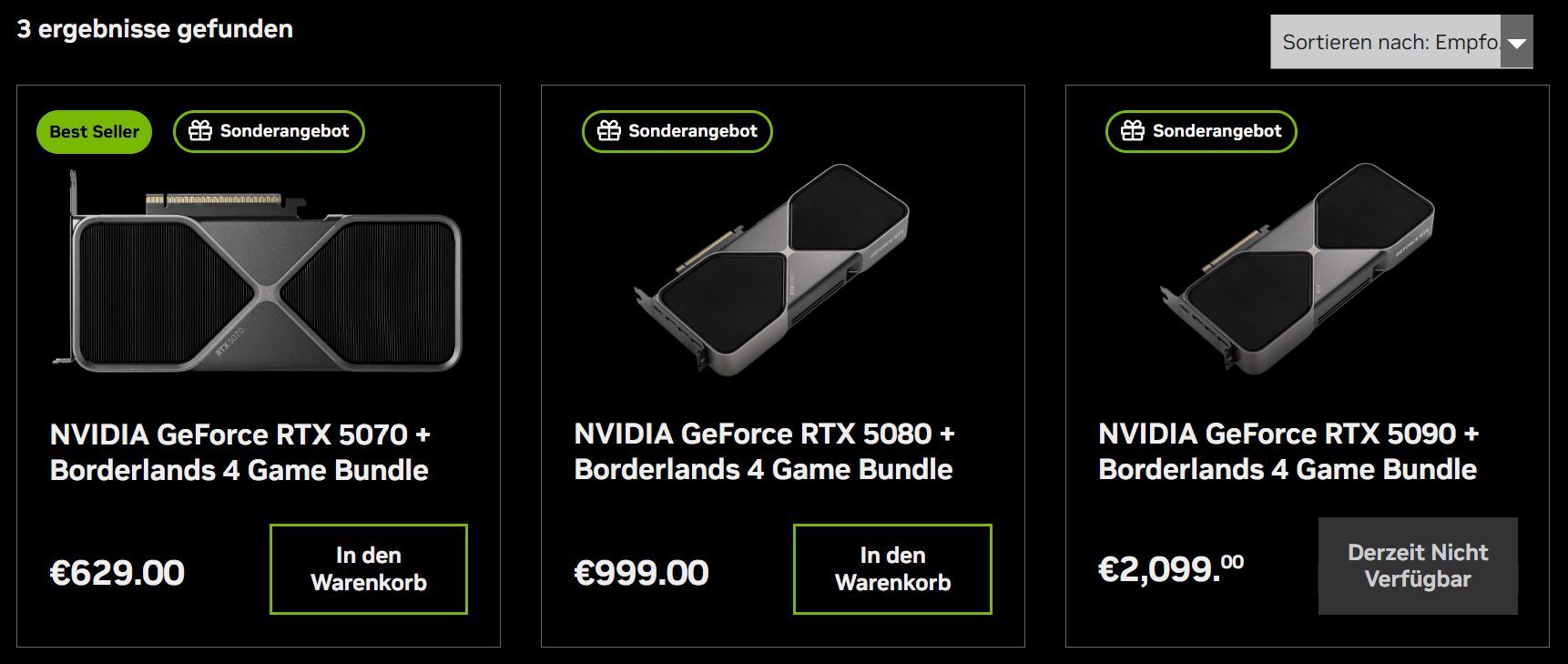Open the RTX 5080 graphics card image

774,269
